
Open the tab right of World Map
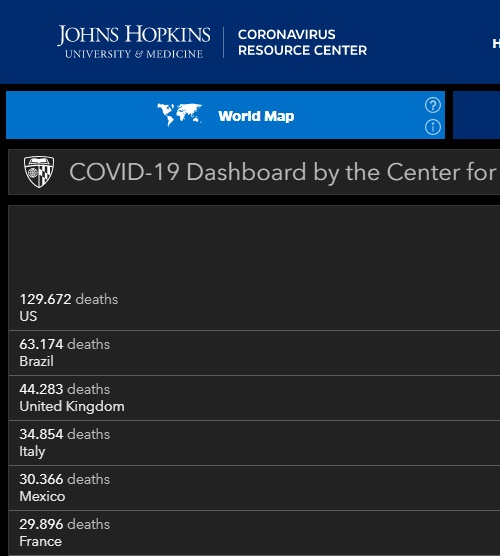477,115
